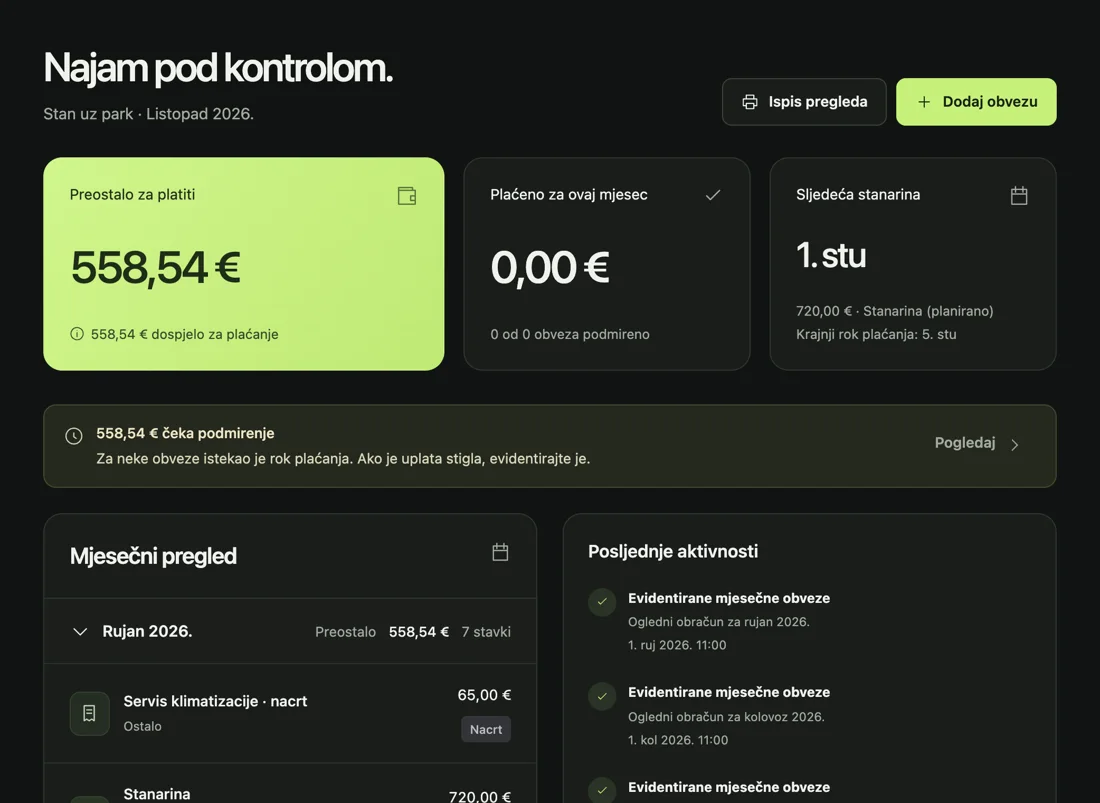Click the 1. stu next rent date

click(x=831, y=255)
